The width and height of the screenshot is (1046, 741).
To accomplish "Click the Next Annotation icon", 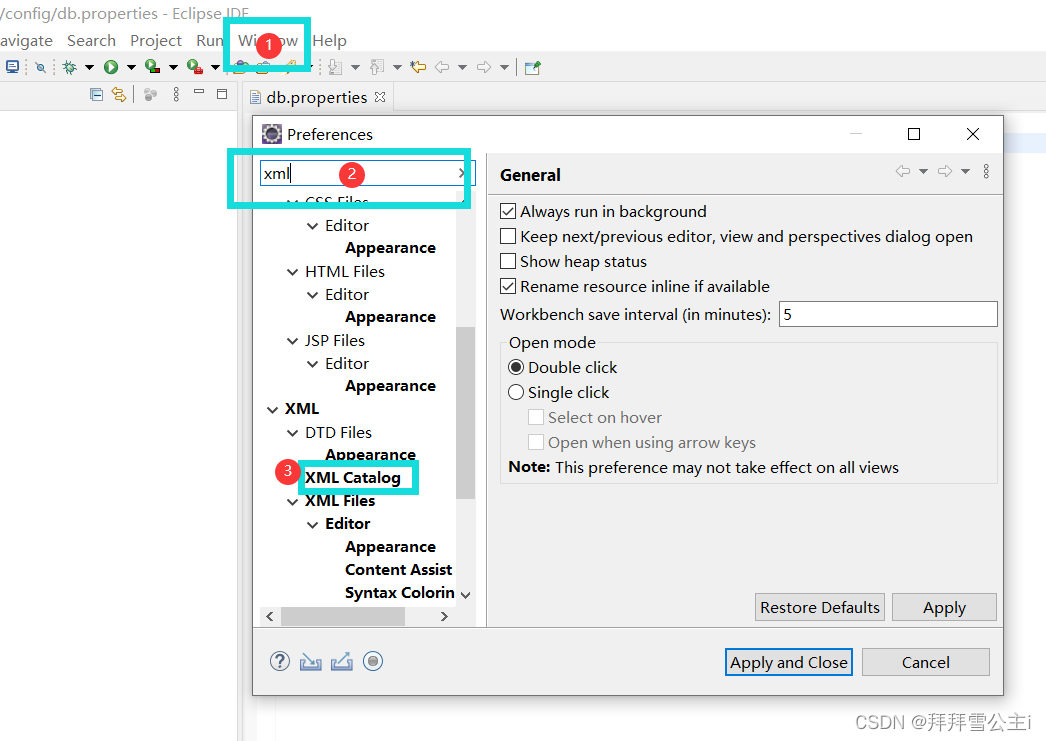I will tap(336, 67).
